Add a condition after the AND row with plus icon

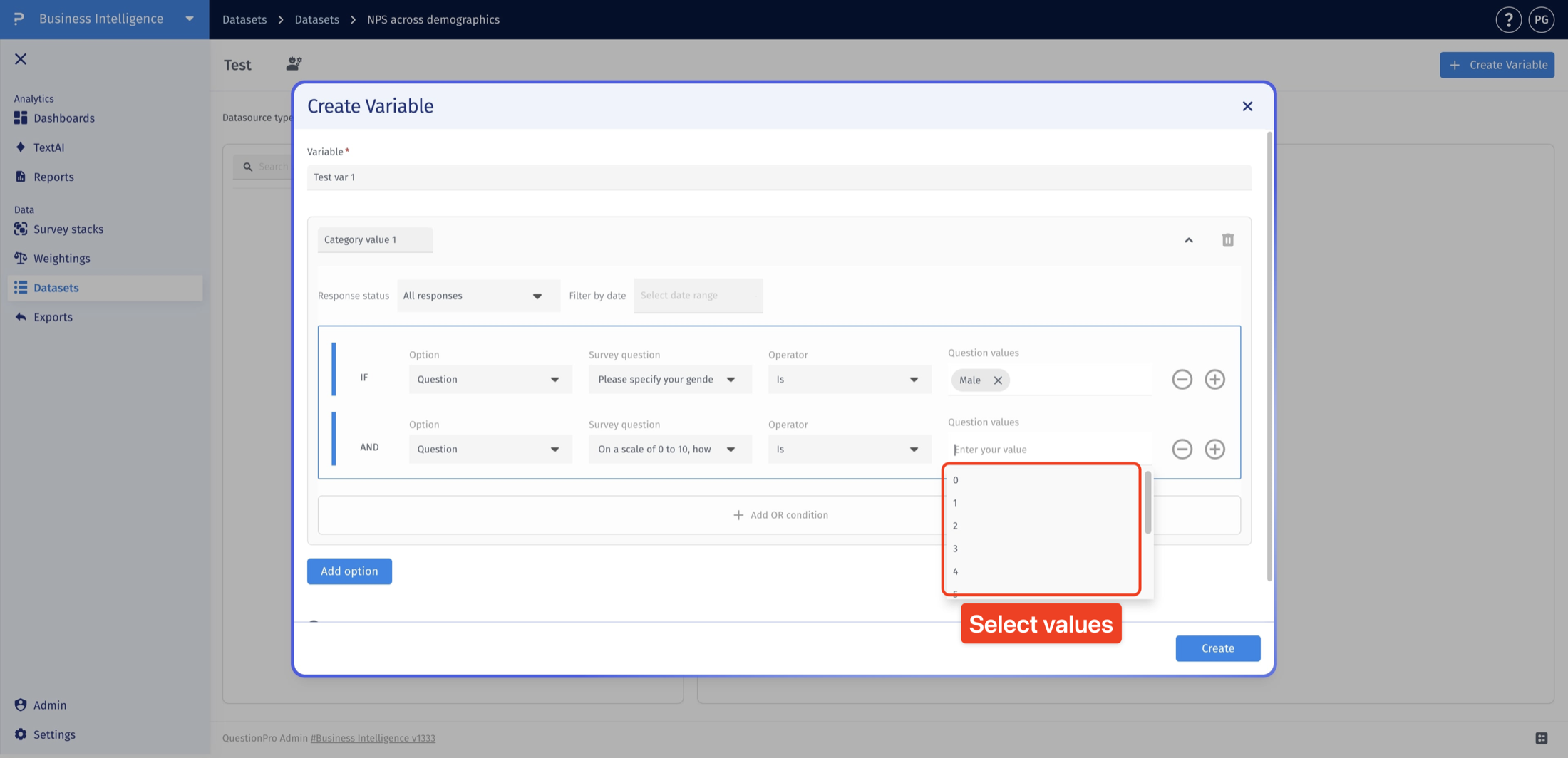tap(1214, 449)
